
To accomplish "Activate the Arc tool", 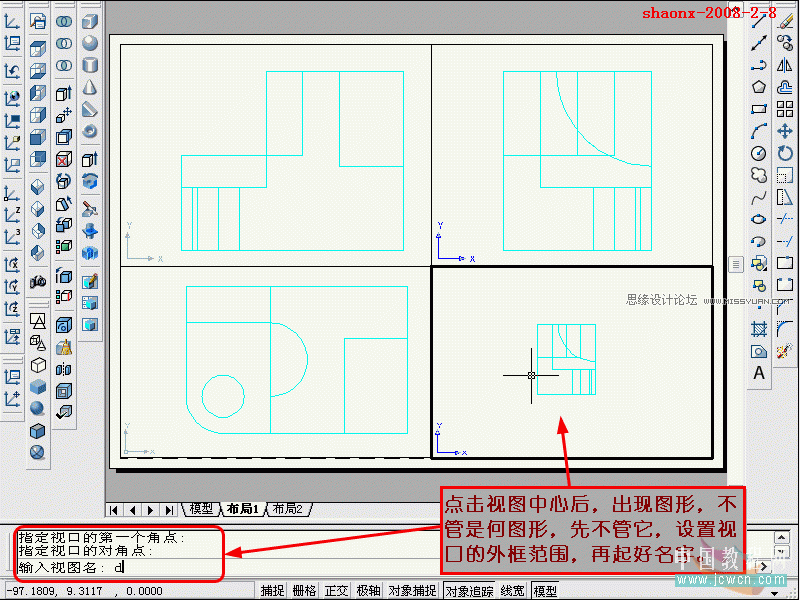I will (x=759, y=131).
